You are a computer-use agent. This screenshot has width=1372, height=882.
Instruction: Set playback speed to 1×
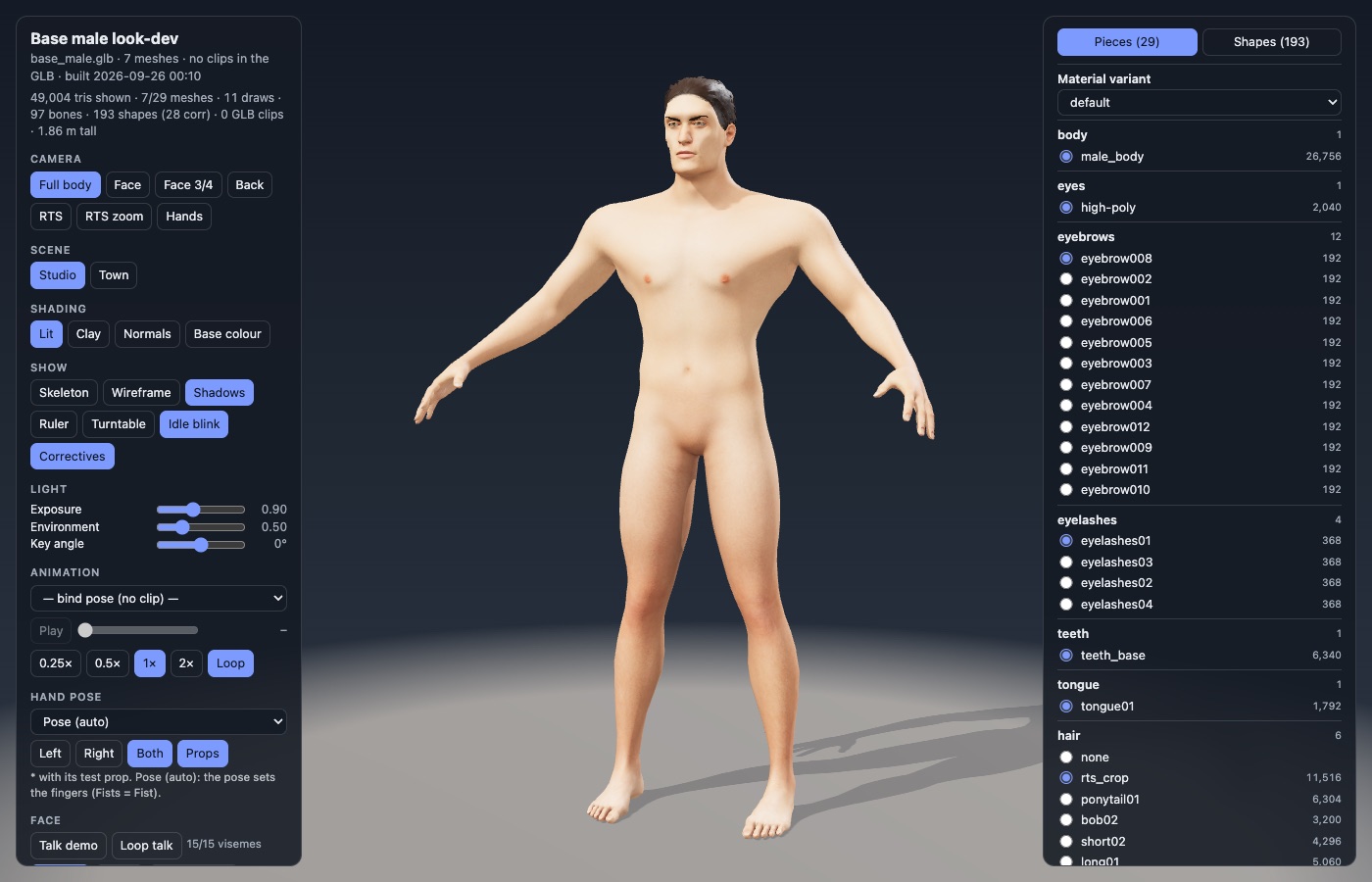point(150,663)
